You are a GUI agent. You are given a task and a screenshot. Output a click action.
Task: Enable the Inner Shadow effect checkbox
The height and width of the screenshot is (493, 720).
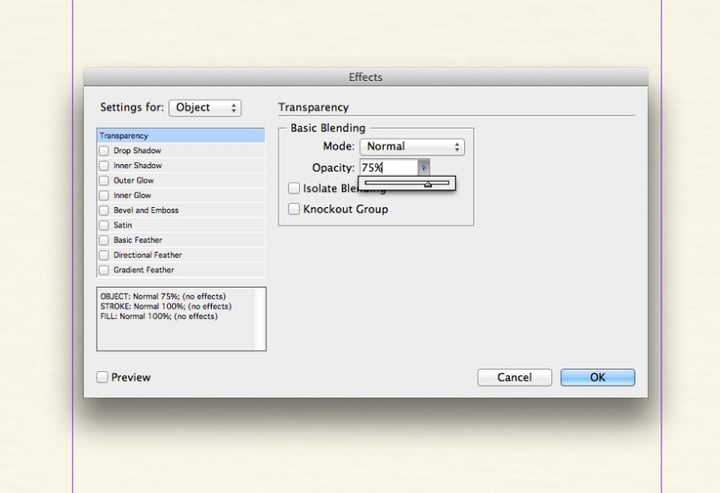tap(104, 165)
